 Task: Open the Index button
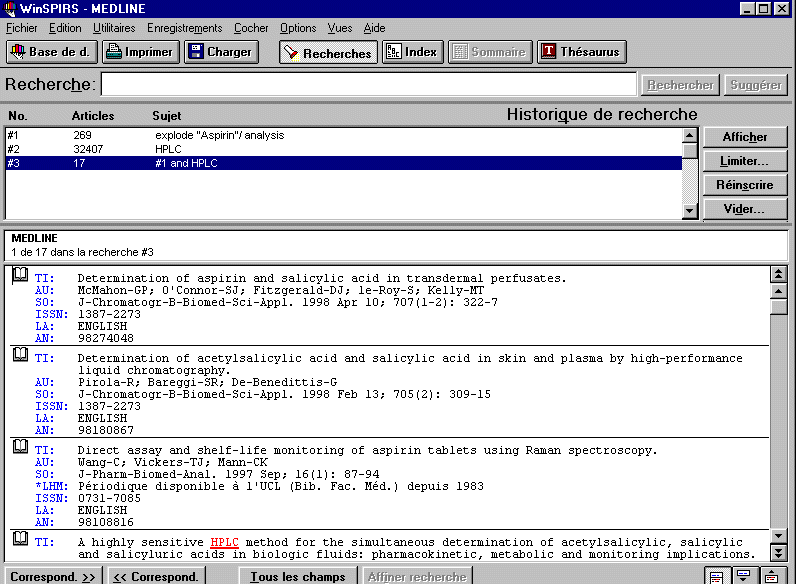(413, 52)
